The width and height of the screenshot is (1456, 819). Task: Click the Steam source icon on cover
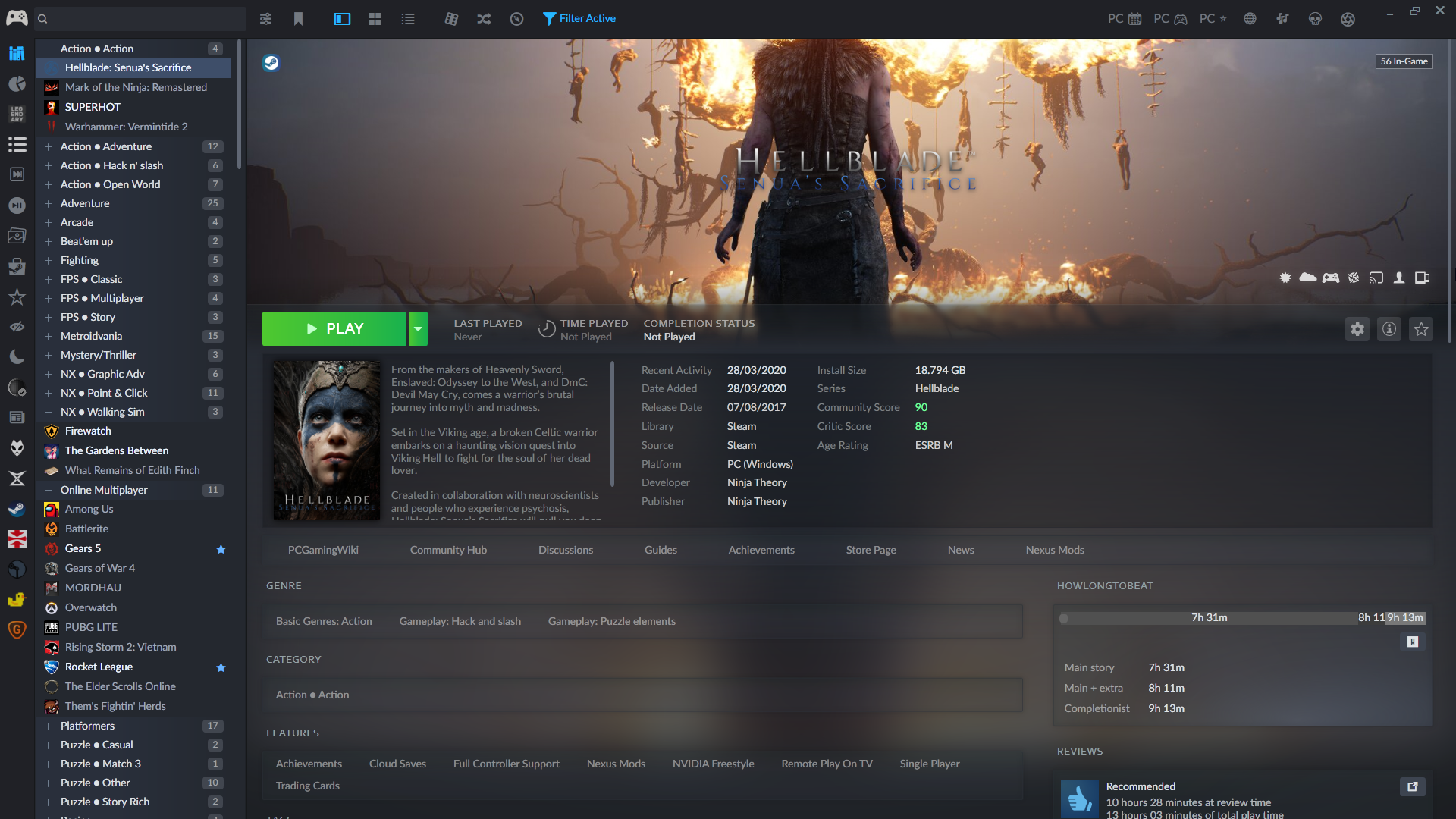click(x=271, y=63)
